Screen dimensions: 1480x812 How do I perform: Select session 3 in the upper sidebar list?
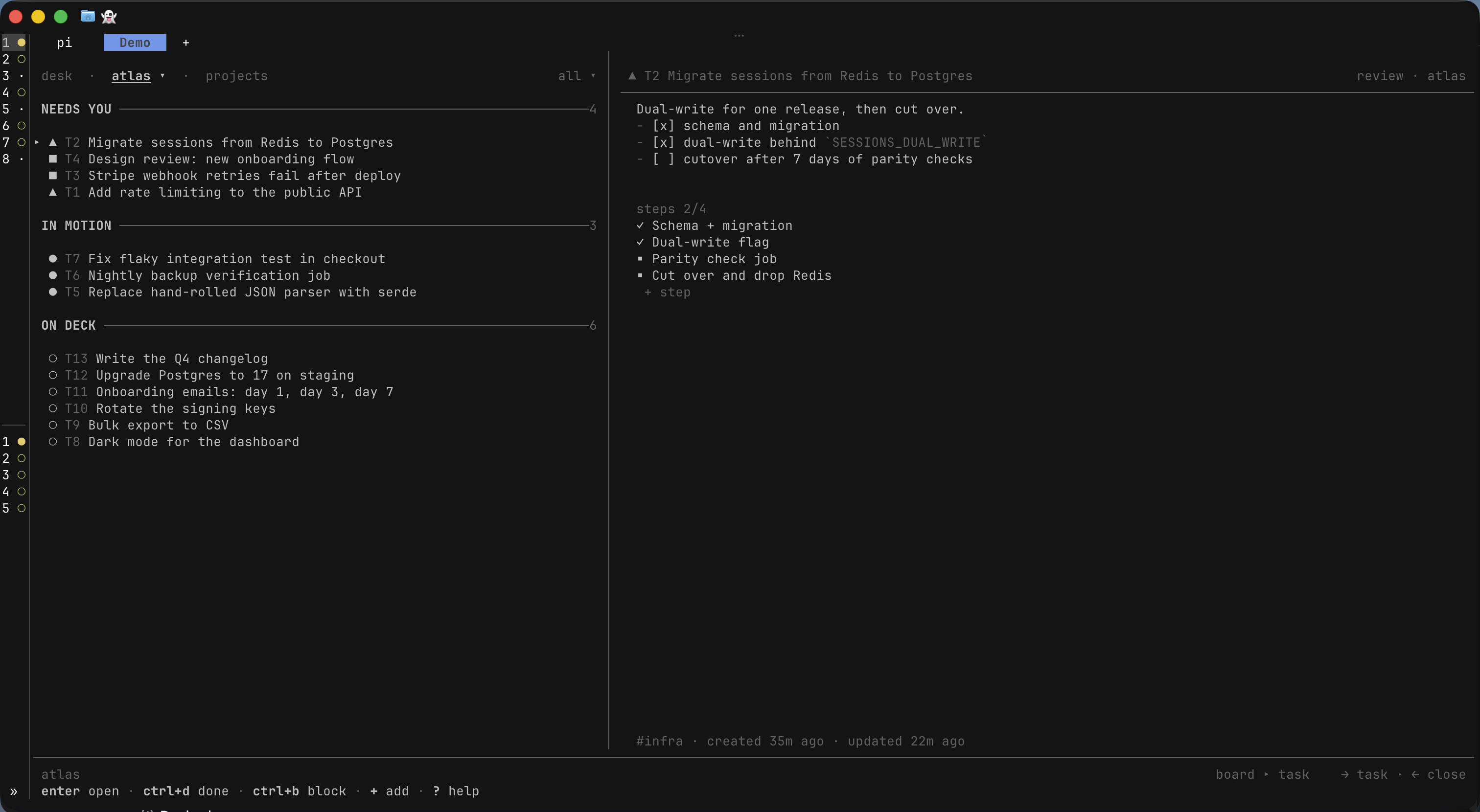pyautogui.click(x=13, y=75)
